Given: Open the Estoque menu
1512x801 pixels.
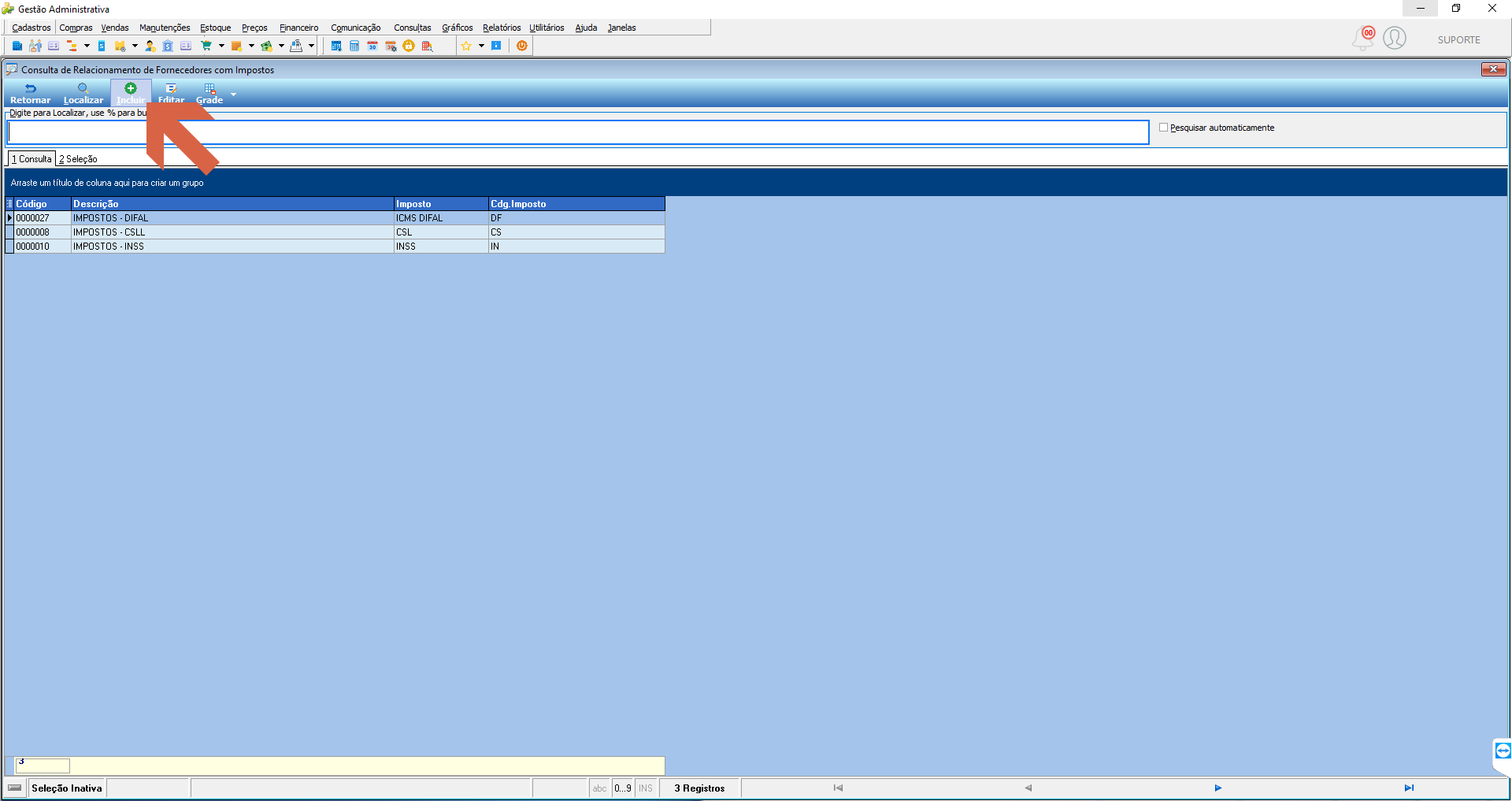Looking at the screenshot, I should (x=215, y=28).
